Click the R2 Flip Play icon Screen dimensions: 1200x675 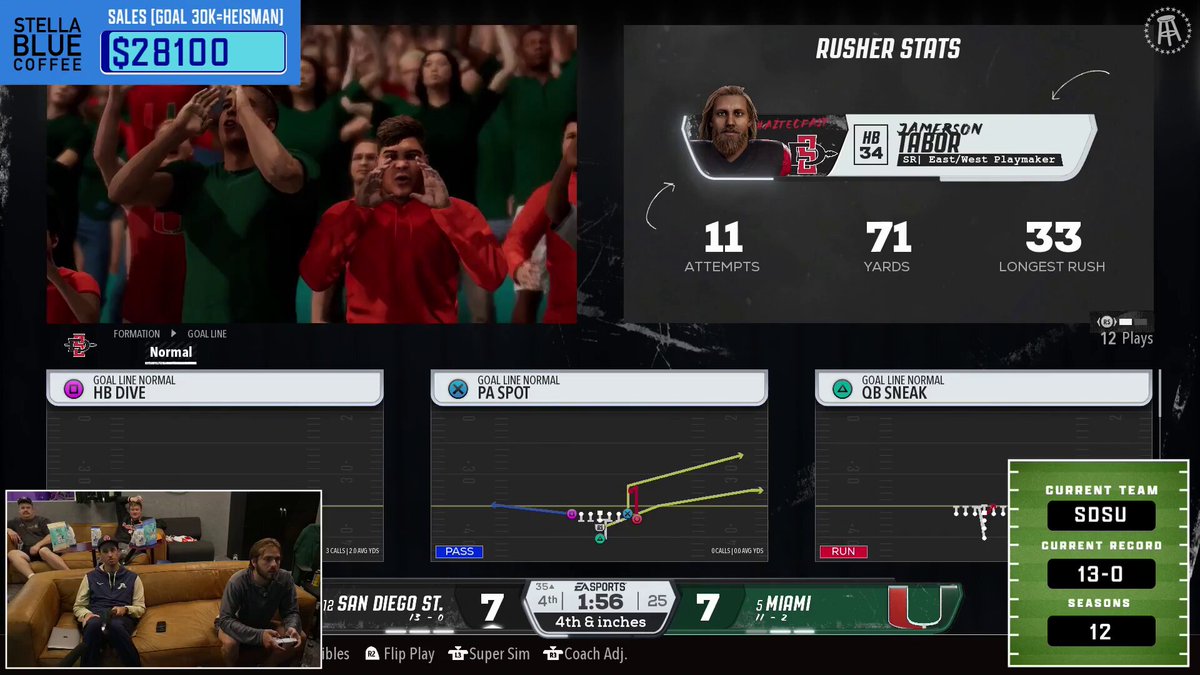click(372, 654)
